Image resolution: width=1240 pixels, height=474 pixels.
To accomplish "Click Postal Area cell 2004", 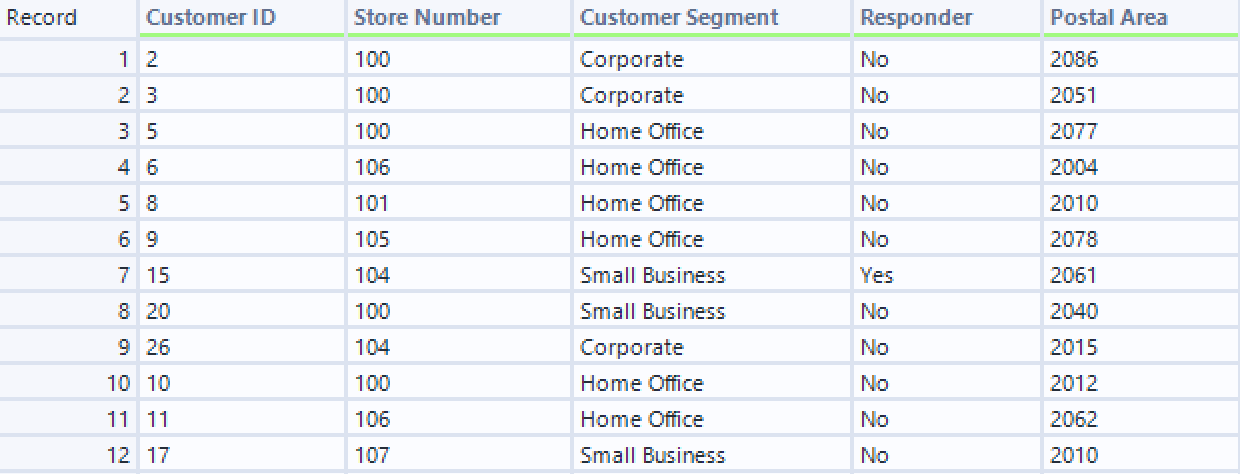I will click(x=1074, y=167).
